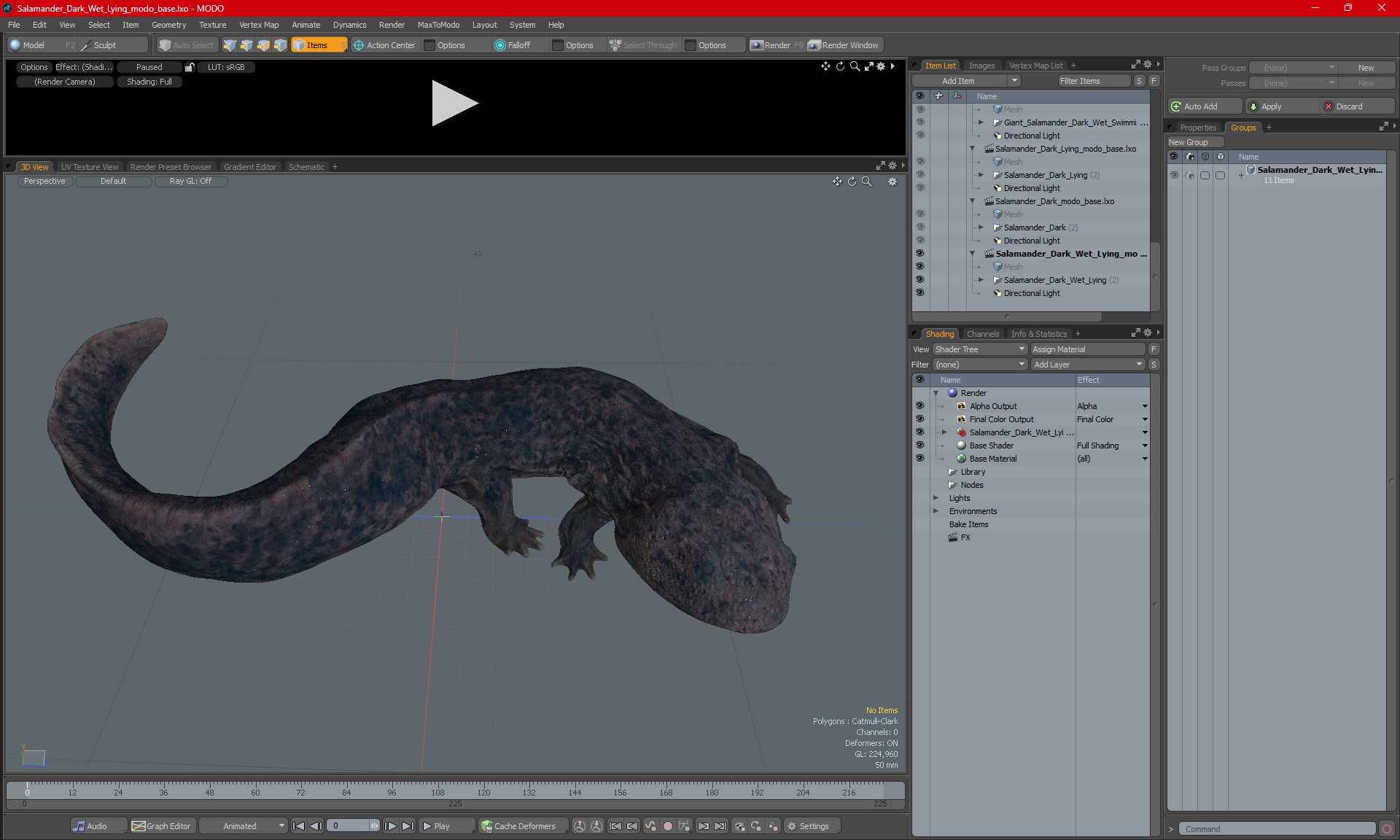
Task: Step to previous frame
Action: pos(316,826)
